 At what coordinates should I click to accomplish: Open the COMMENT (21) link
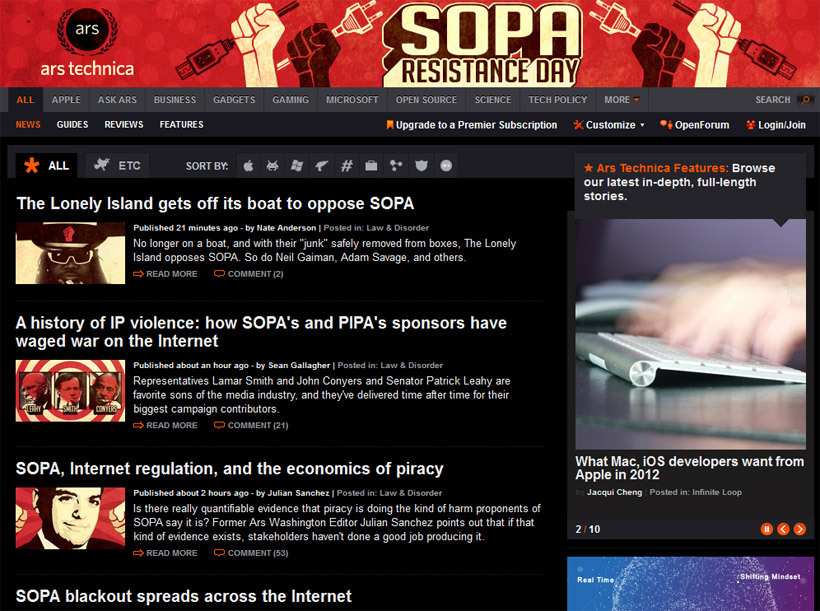click(x=251, y=426)
